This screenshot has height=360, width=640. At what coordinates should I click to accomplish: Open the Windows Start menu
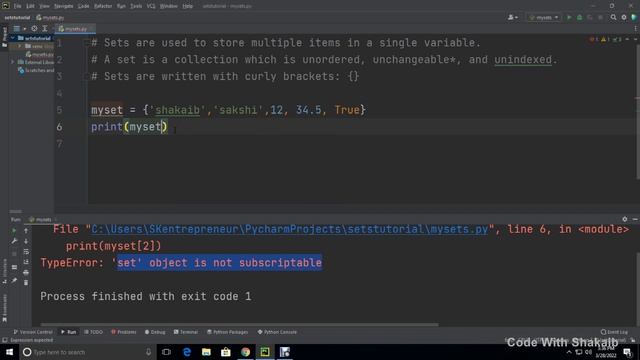pos(9,352)
